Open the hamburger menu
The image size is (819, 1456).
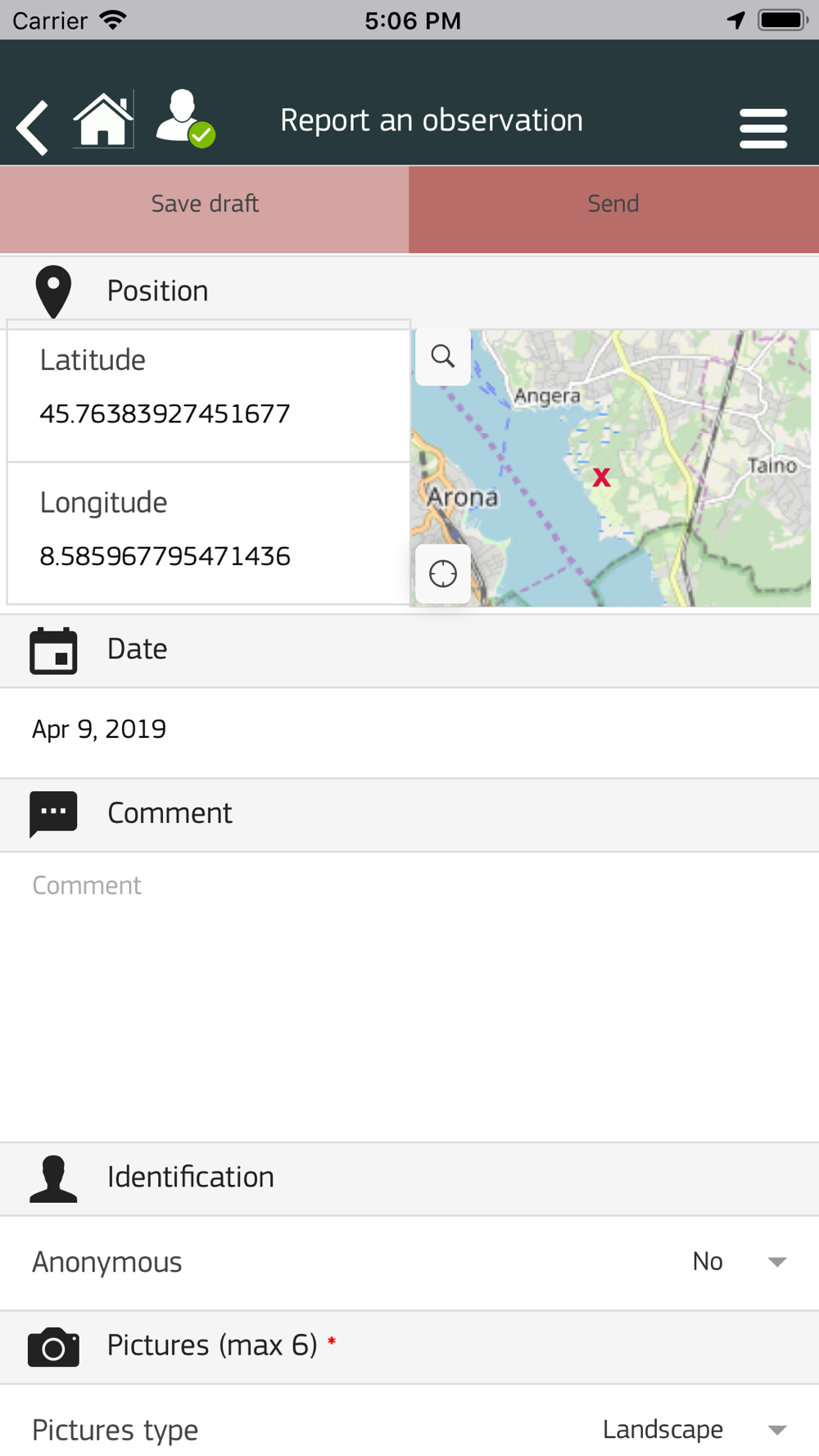pos(763,129)
